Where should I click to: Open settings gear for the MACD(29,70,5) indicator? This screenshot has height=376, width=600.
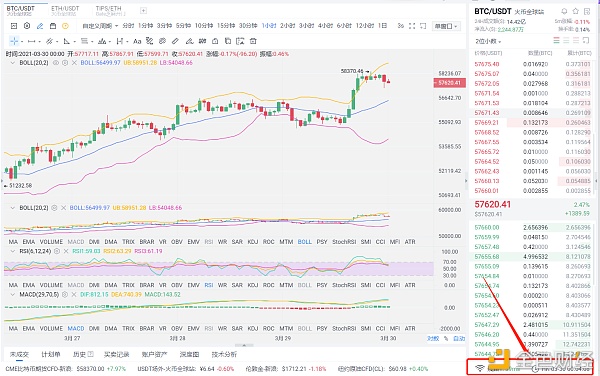65,295
